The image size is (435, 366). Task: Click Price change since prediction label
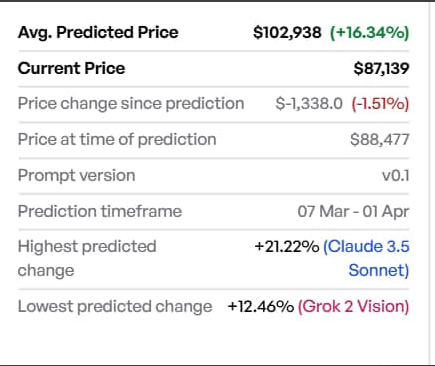coord(131,103)
